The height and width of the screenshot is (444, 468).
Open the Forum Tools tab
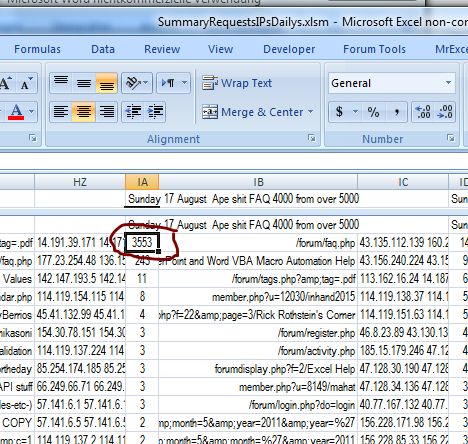tap(374, 49)
